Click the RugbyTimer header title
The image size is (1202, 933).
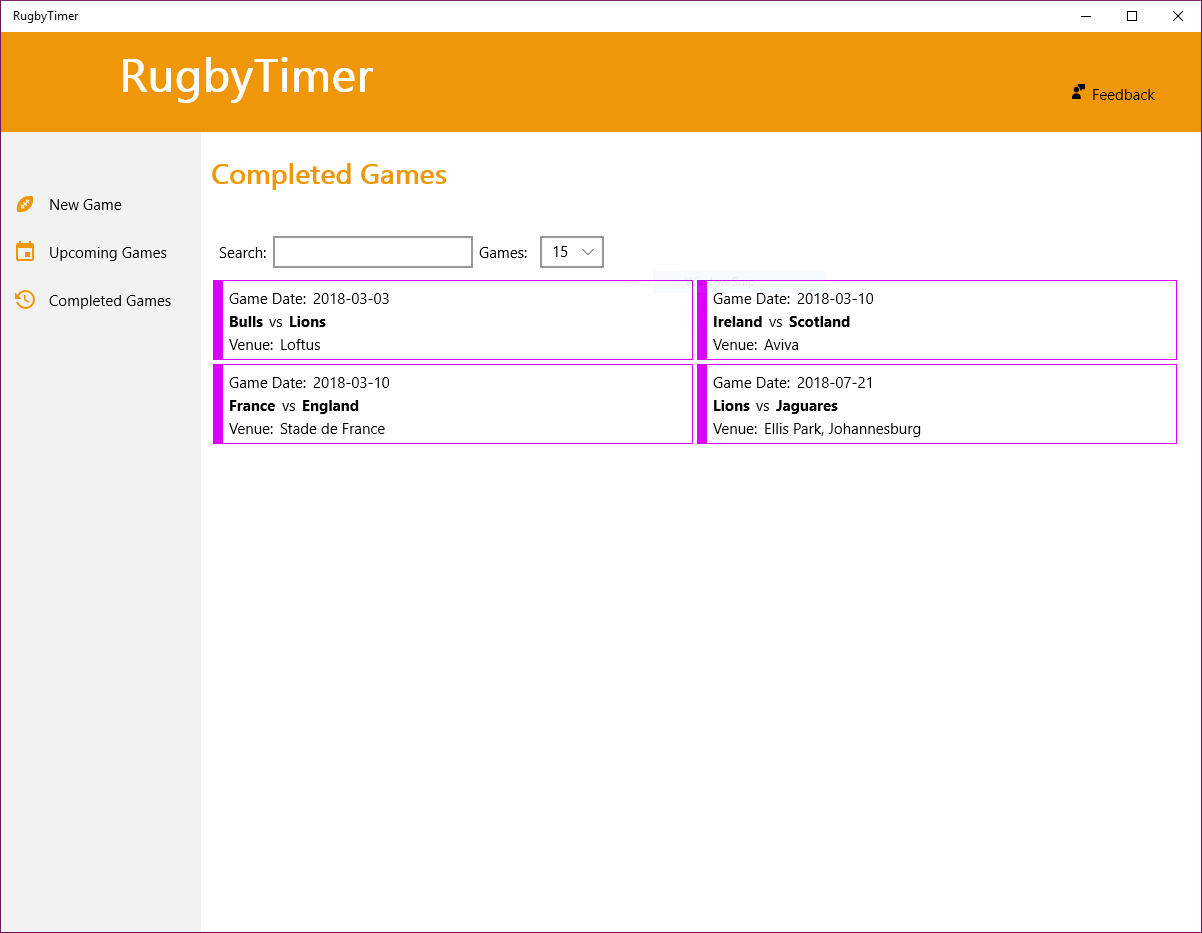246,77
